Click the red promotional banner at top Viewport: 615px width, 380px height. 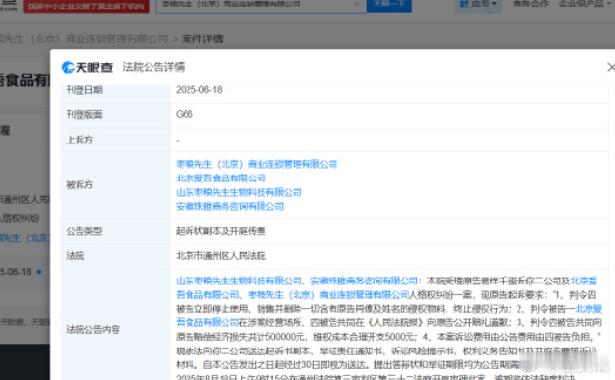(x=86, y=5)
